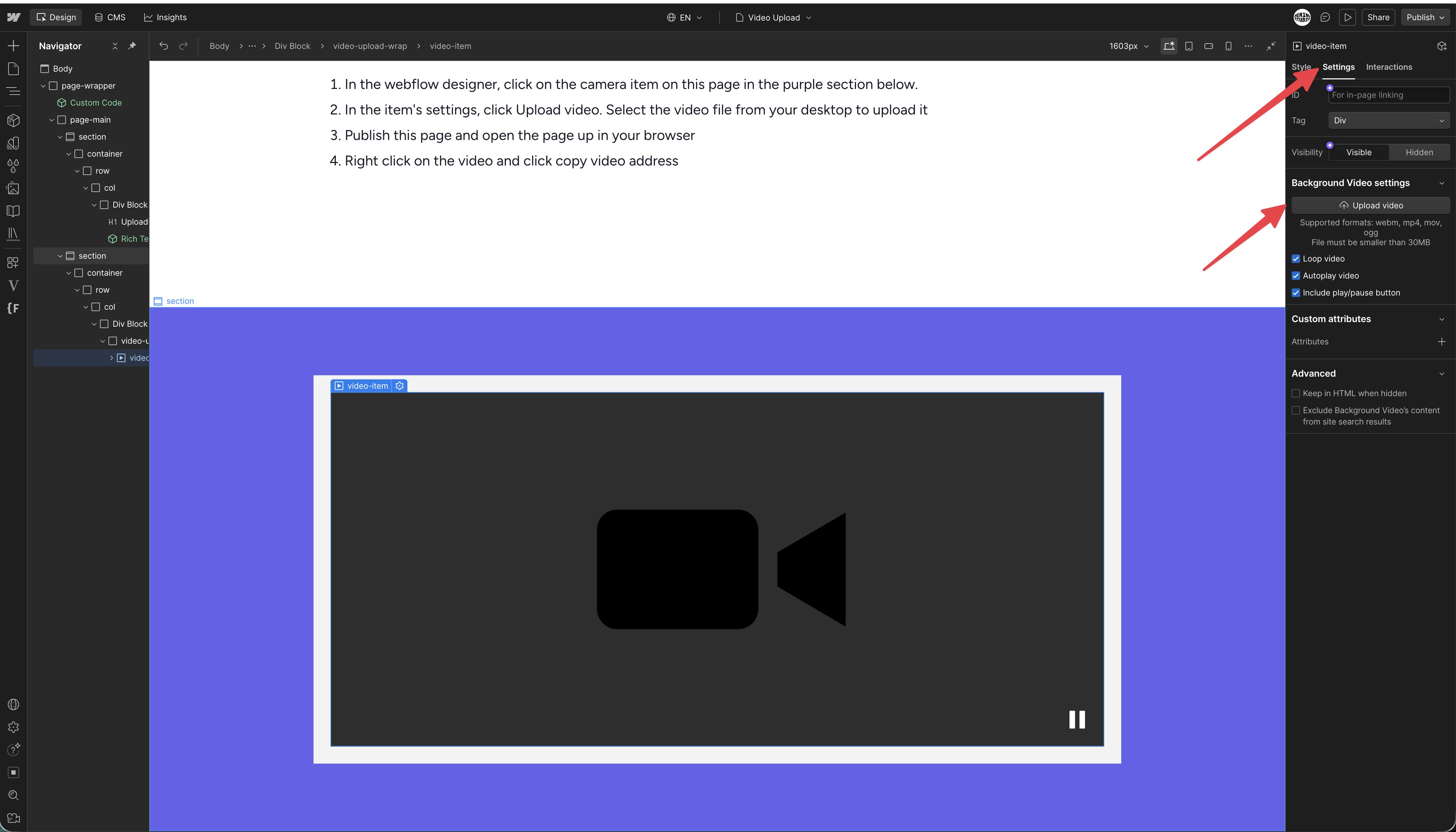
Task: Open the EN locale dropdown
Action: click(684, 18)
